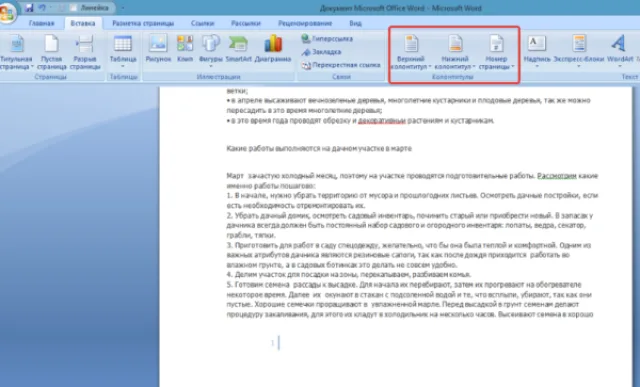Switch to the Главная tab

tap(42, 23)
